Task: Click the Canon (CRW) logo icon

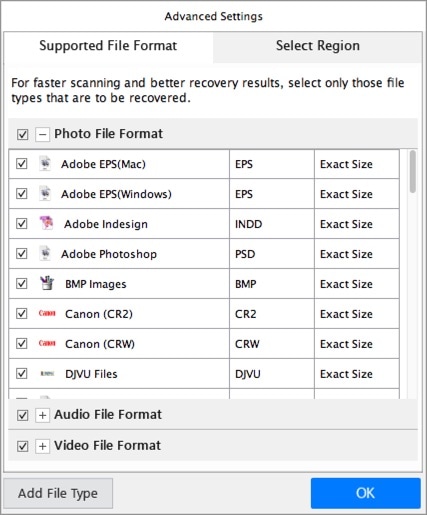Action: pyautogui.click(x=47, y=343)
